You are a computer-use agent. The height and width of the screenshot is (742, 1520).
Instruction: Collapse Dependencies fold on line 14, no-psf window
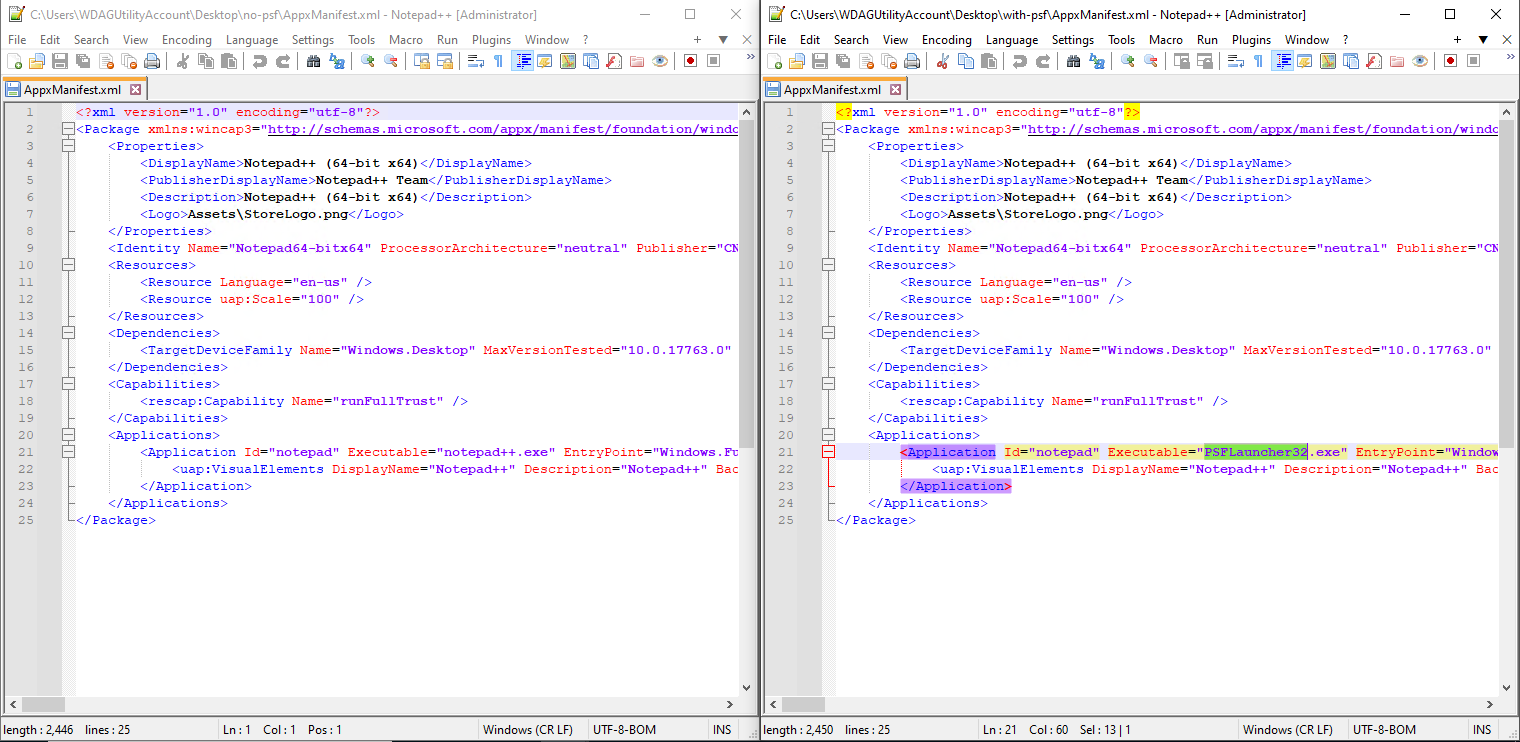pos(68,333)
